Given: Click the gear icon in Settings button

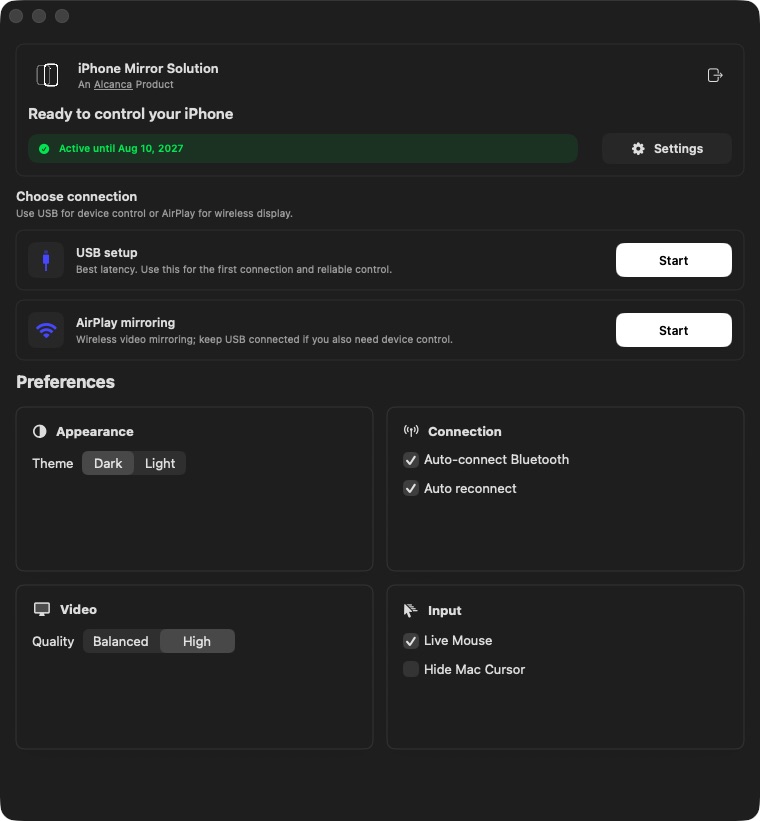Looking at the screenshot, I should (x=638, y=149).
